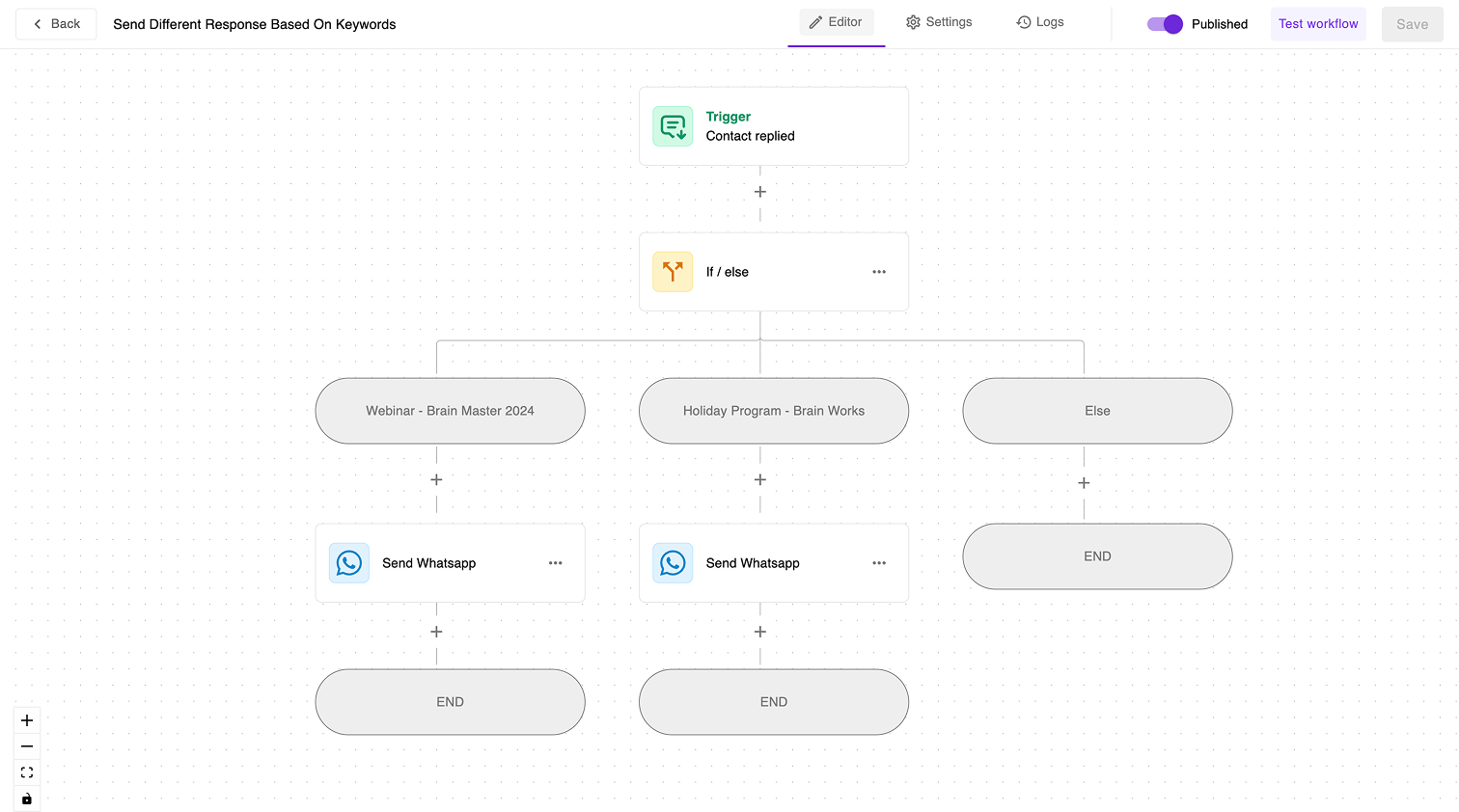This screenshot has height=812, width=1459.
Task: Disable the Published toggle
Action: point(1165,24)
